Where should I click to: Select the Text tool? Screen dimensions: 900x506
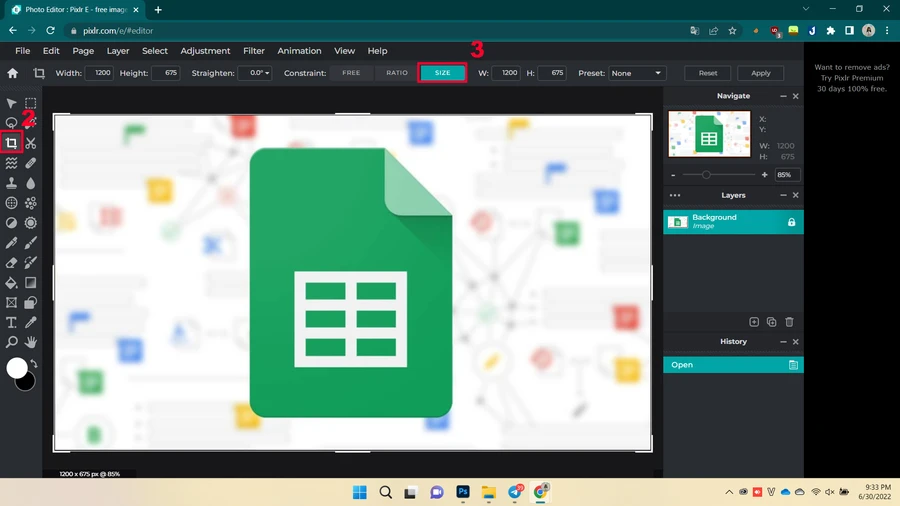tap(11, 322)
